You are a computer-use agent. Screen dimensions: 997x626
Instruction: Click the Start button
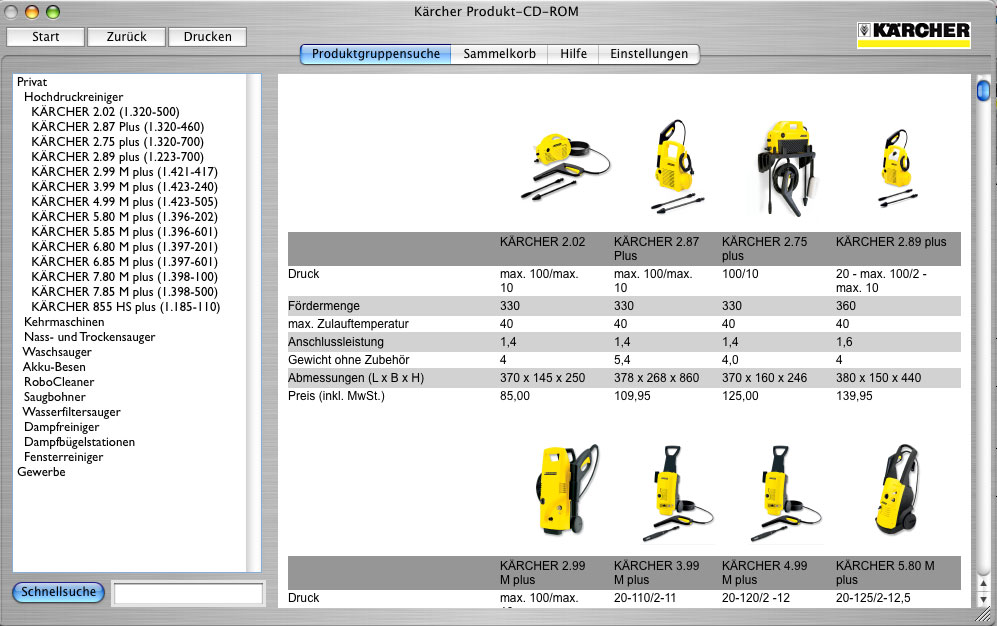point(45,37)
